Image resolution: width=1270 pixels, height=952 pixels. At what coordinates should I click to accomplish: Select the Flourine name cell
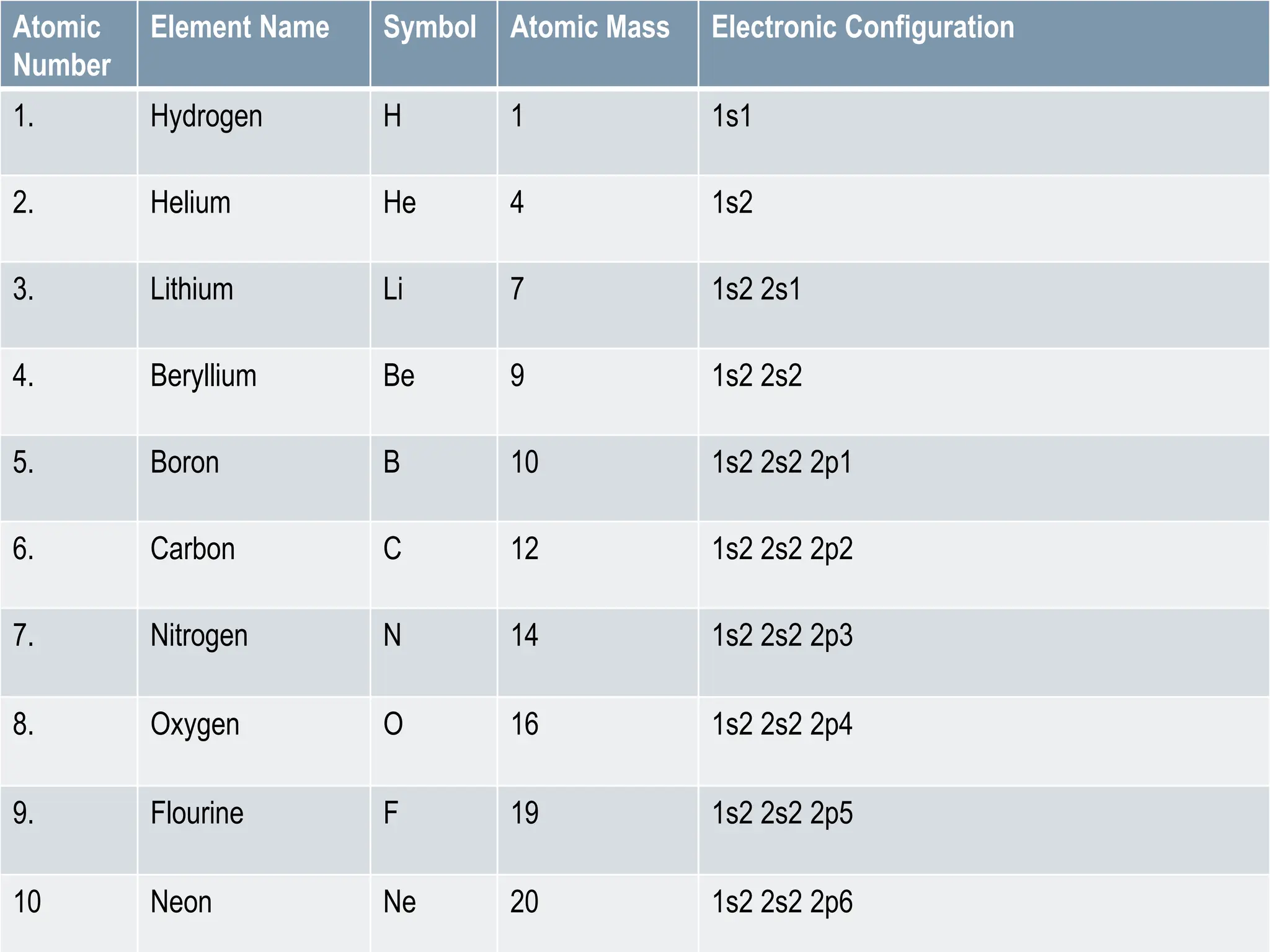[254, 830]
